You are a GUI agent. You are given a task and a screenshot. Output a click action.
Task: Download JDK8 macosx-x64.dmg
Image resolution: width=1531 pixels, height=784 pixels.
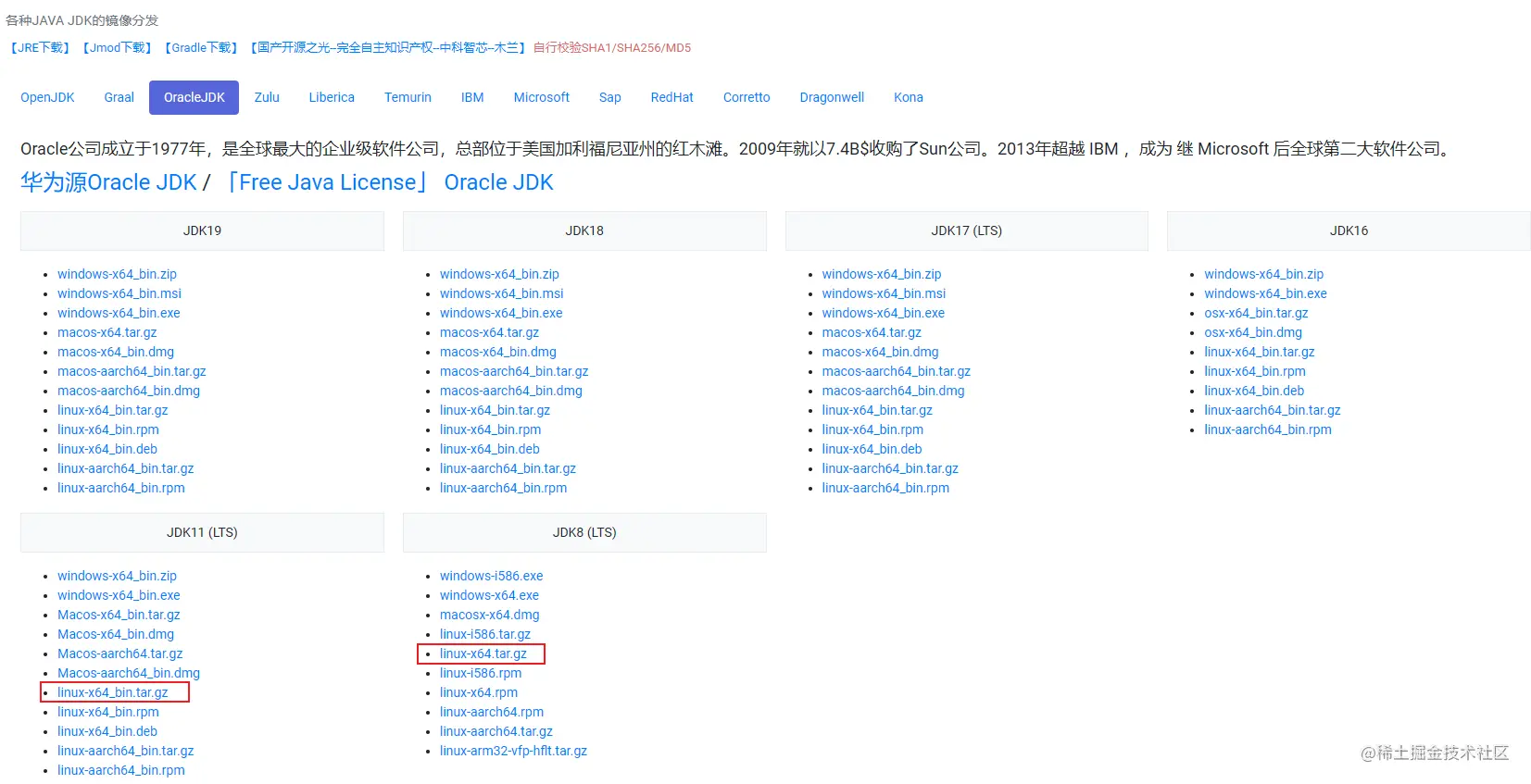(x=490, y=615)
